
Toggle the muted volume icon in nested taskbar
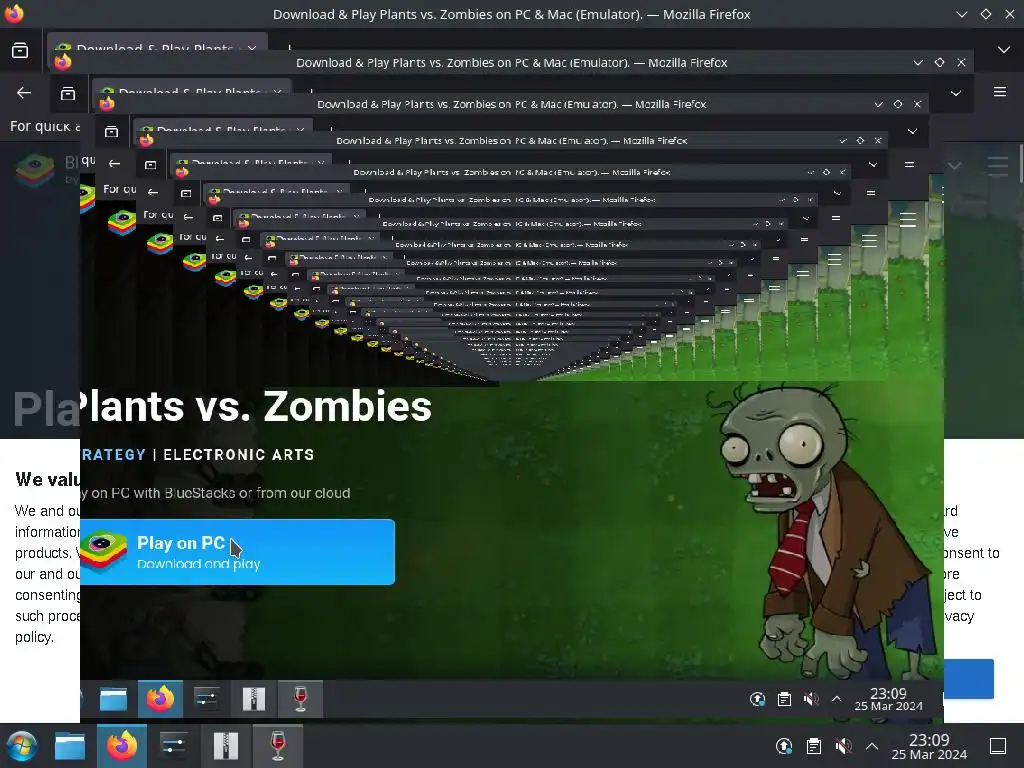[810, 699]
